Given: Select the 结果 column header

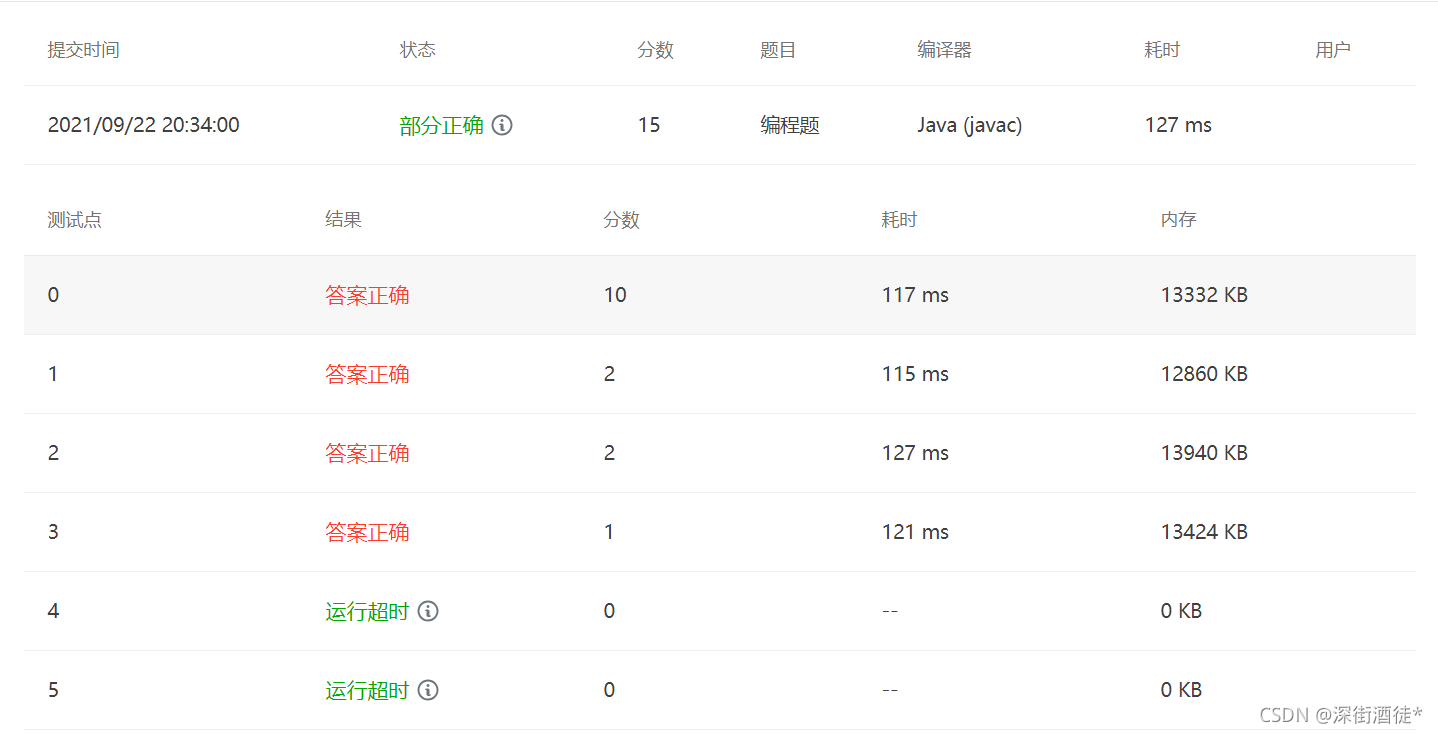Looking at the screenshot, I should 344,220.
